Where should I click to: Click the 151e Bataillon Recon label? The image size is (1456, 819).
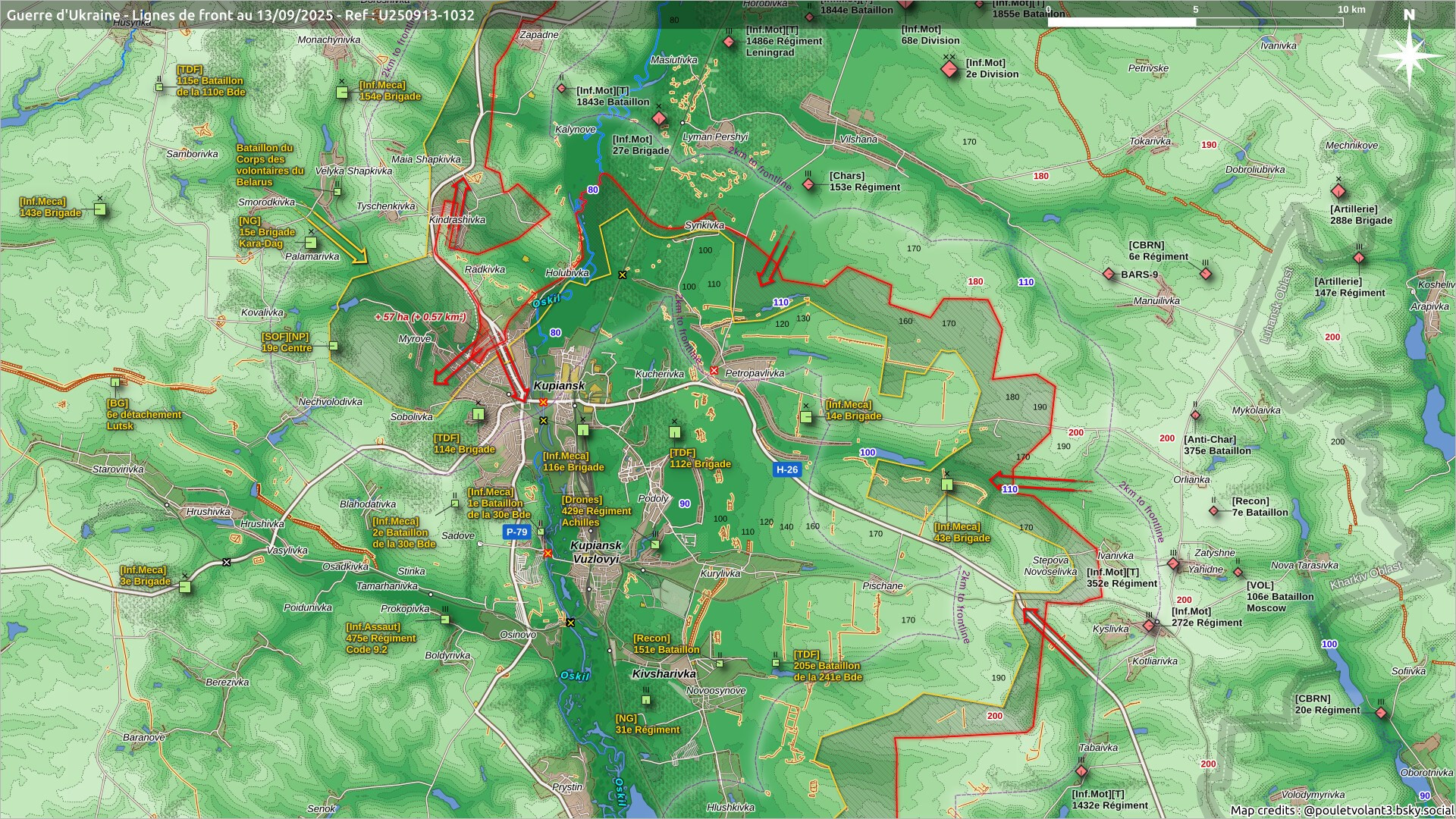(667, 644)
